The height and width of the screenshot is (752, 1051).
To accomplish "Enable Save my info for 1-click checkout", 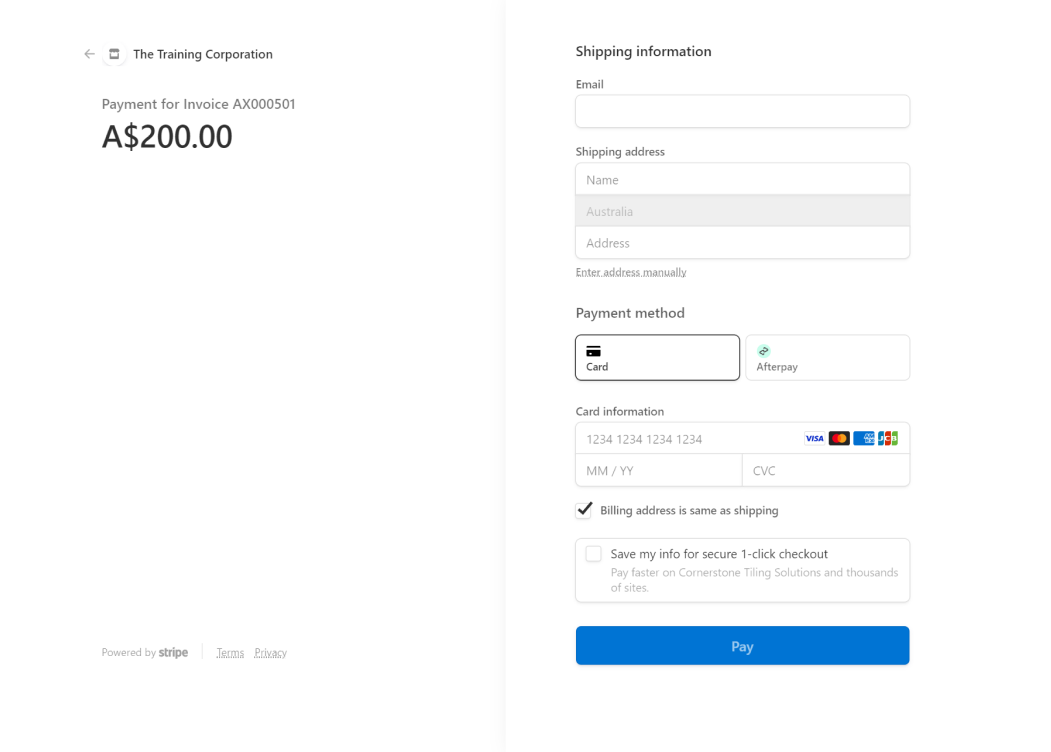I will (593, 553).
